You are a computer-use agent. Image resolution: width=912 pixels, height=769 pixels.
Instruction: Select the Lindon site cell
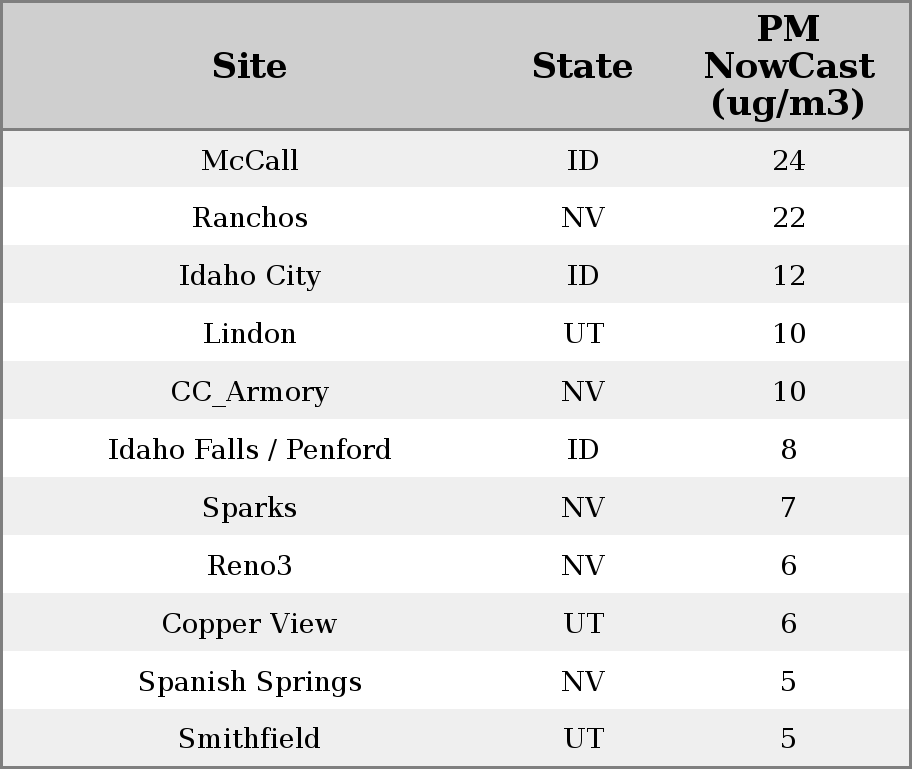pyautogui.click(x=249, y=334)
